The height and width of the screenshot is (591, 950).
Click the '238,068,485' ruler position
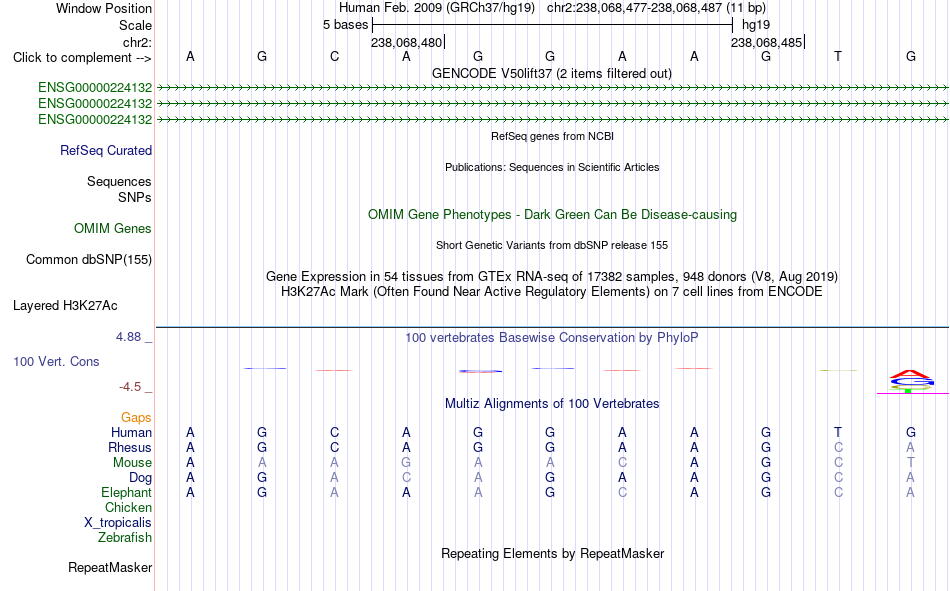point(766,42)
